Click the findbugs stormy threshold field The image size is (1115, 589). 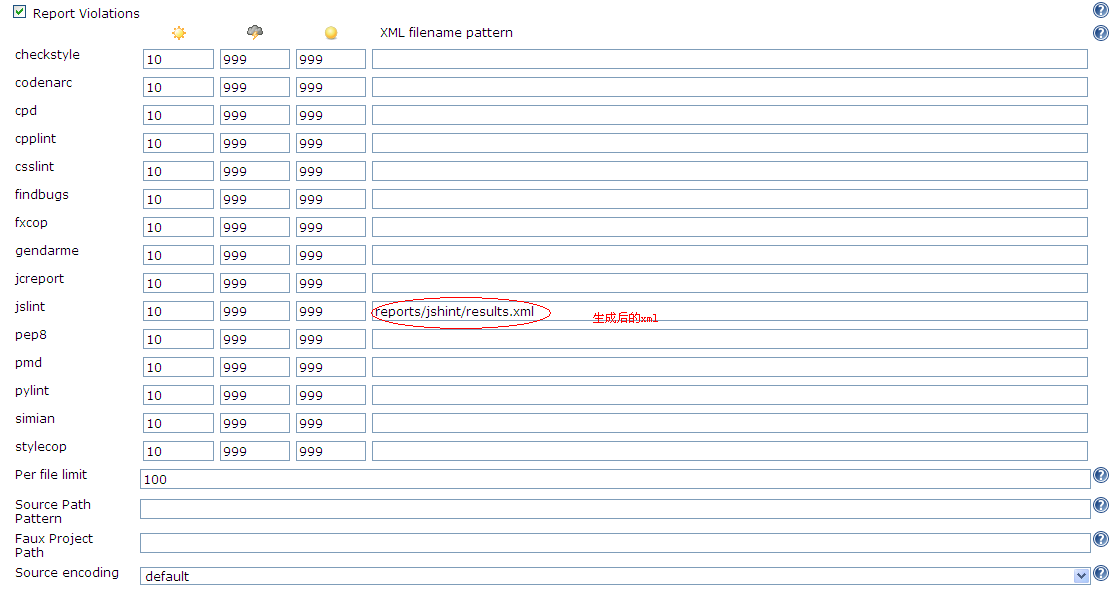(x=255, y=199)
